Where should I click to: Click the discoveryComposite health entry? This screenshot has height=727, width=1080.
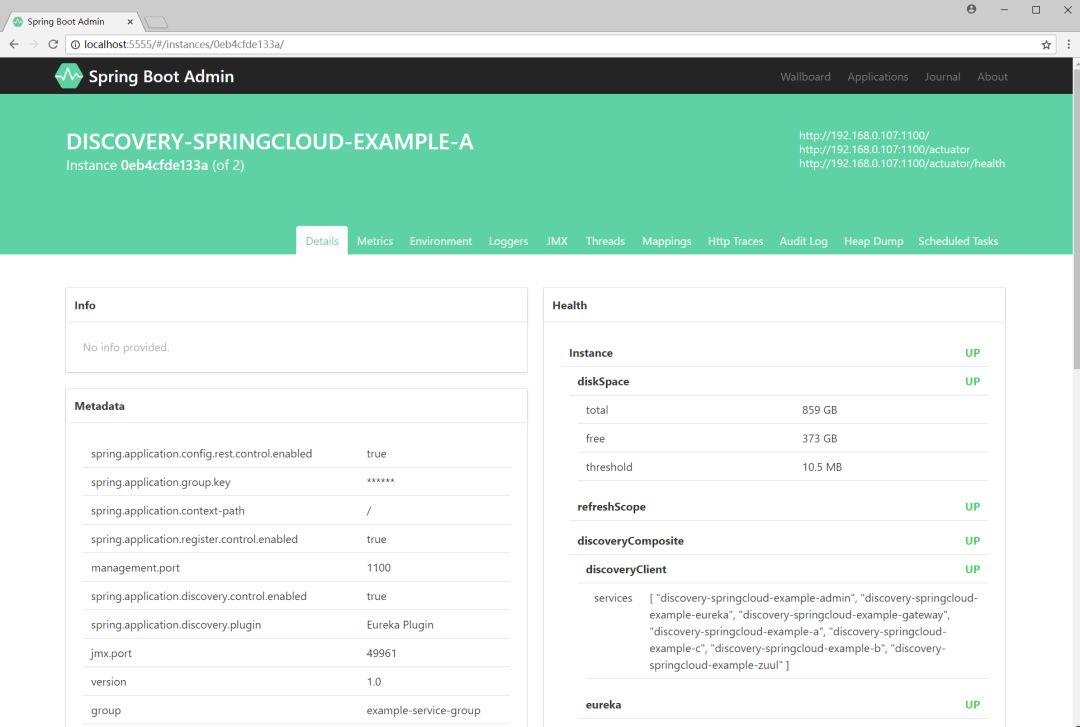pyautogui.click(x=630, y=541)
